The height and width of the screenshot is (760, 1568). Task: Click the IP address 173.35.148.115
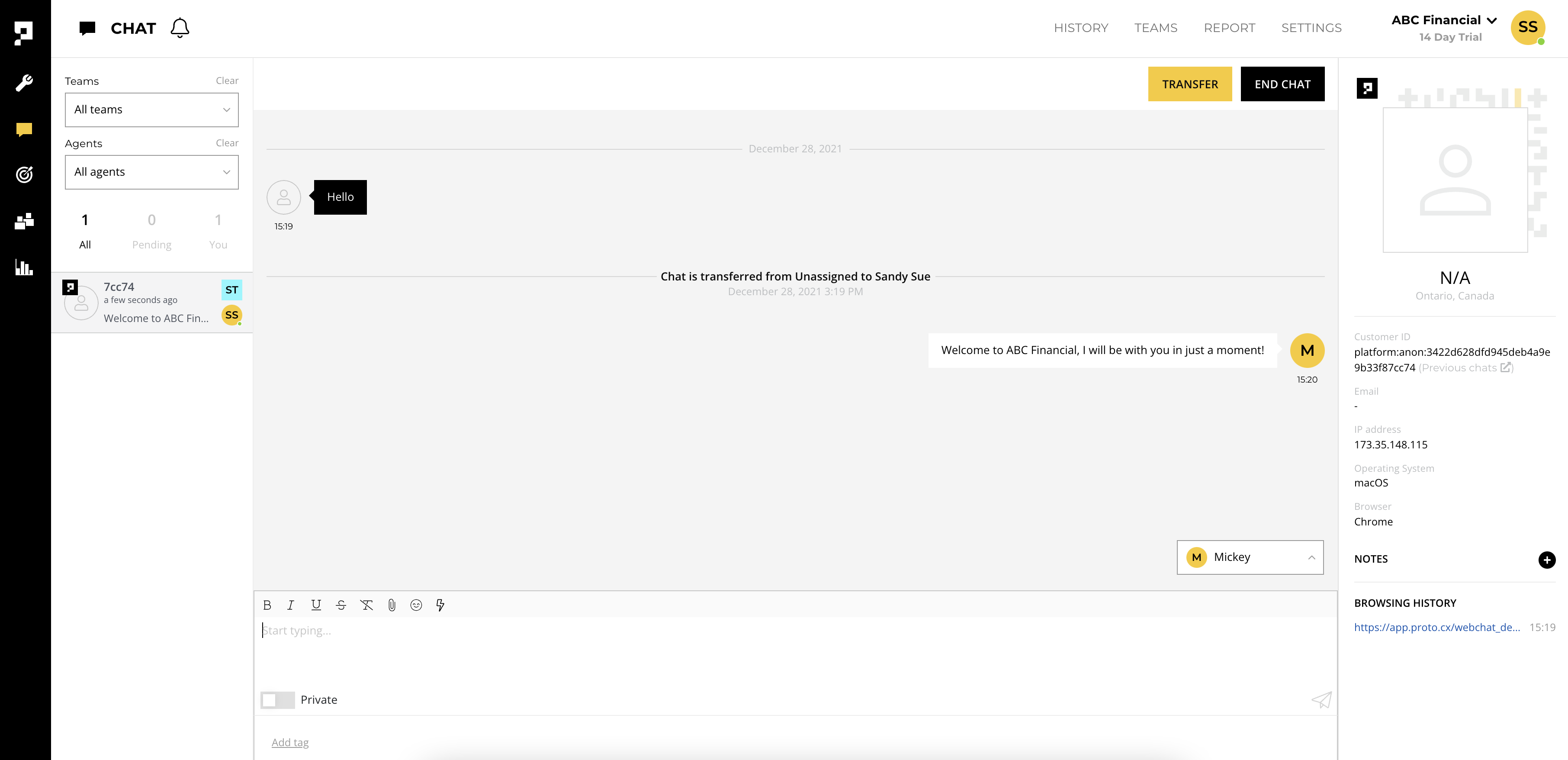tap(1390, 445)
